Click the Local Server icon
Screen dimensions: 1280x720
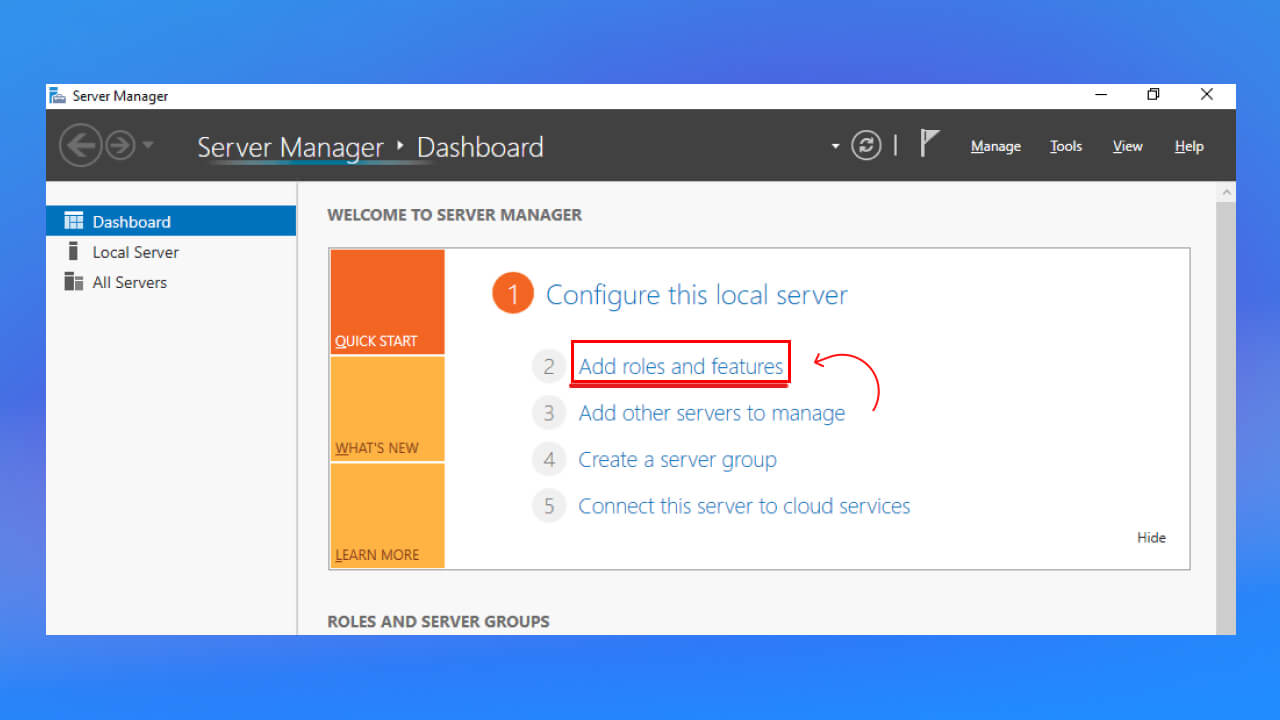pyautogui.click(x=72, y=251)
